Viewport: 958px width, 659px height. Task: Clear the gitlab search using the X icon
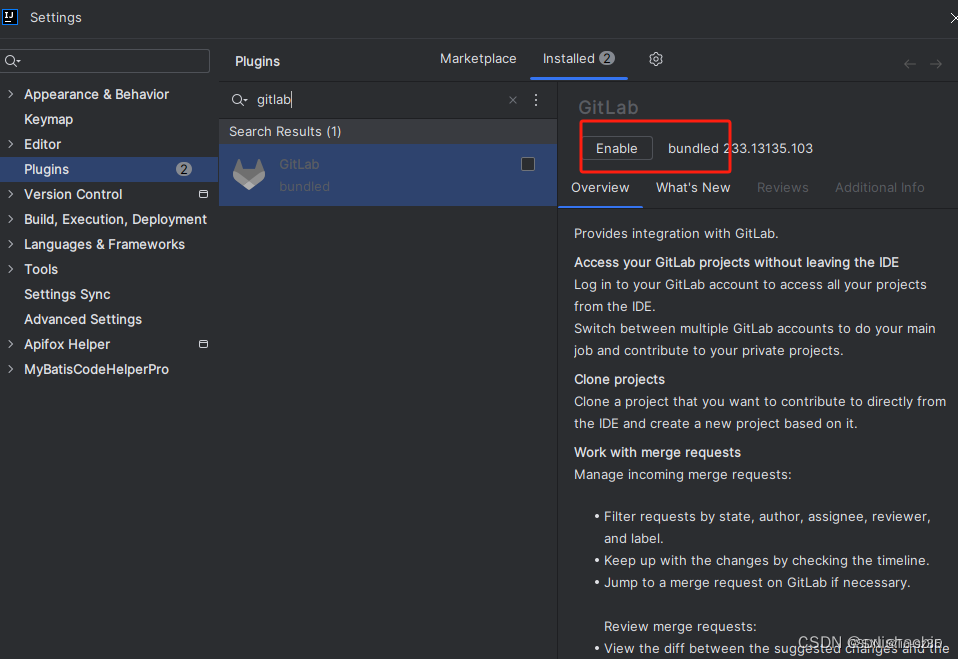coord(513,100)
